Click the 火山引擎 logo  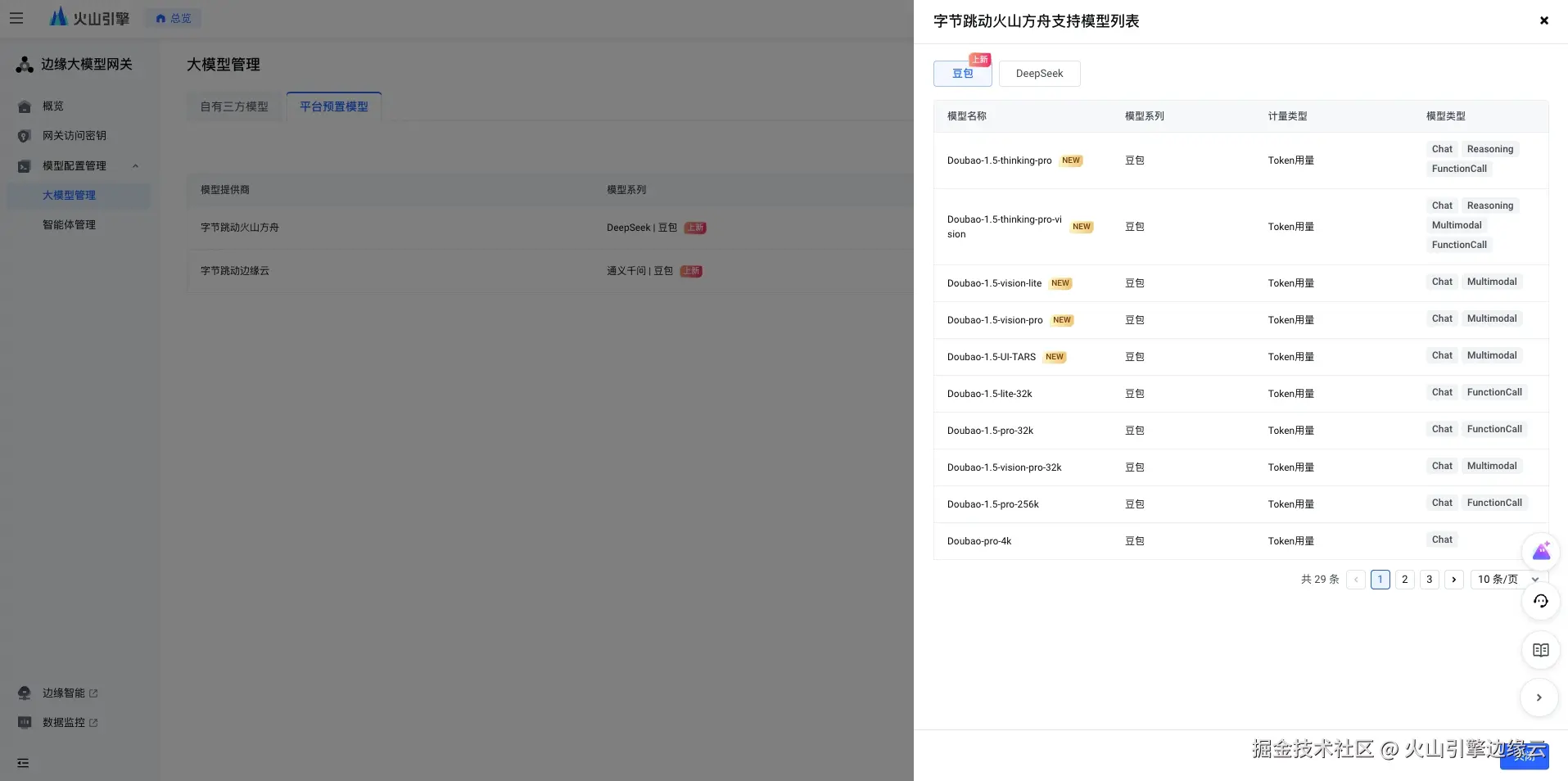click(x=89, y=17)
